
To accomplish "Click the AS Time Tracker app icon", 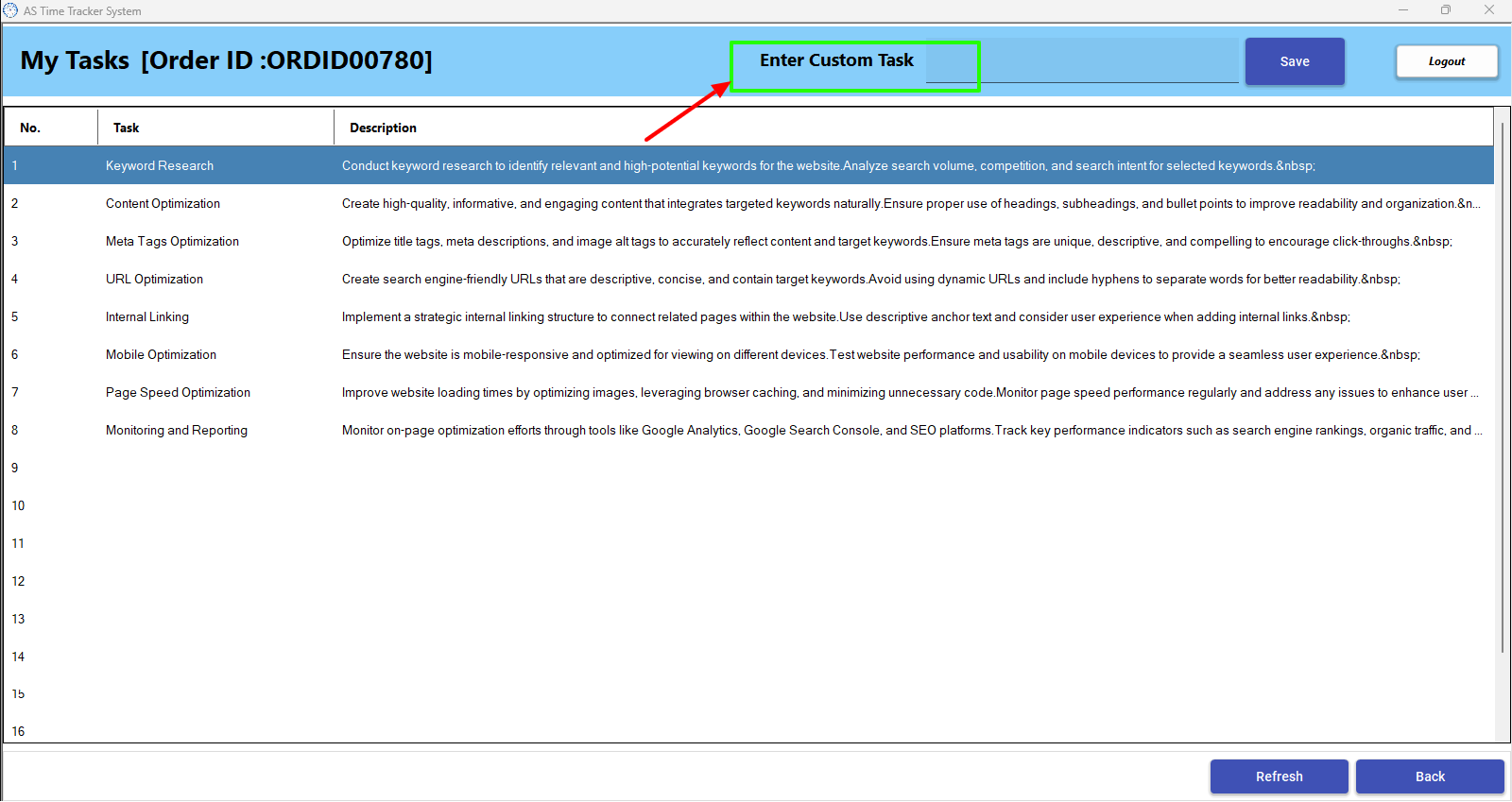I will (x=10, y=10).
